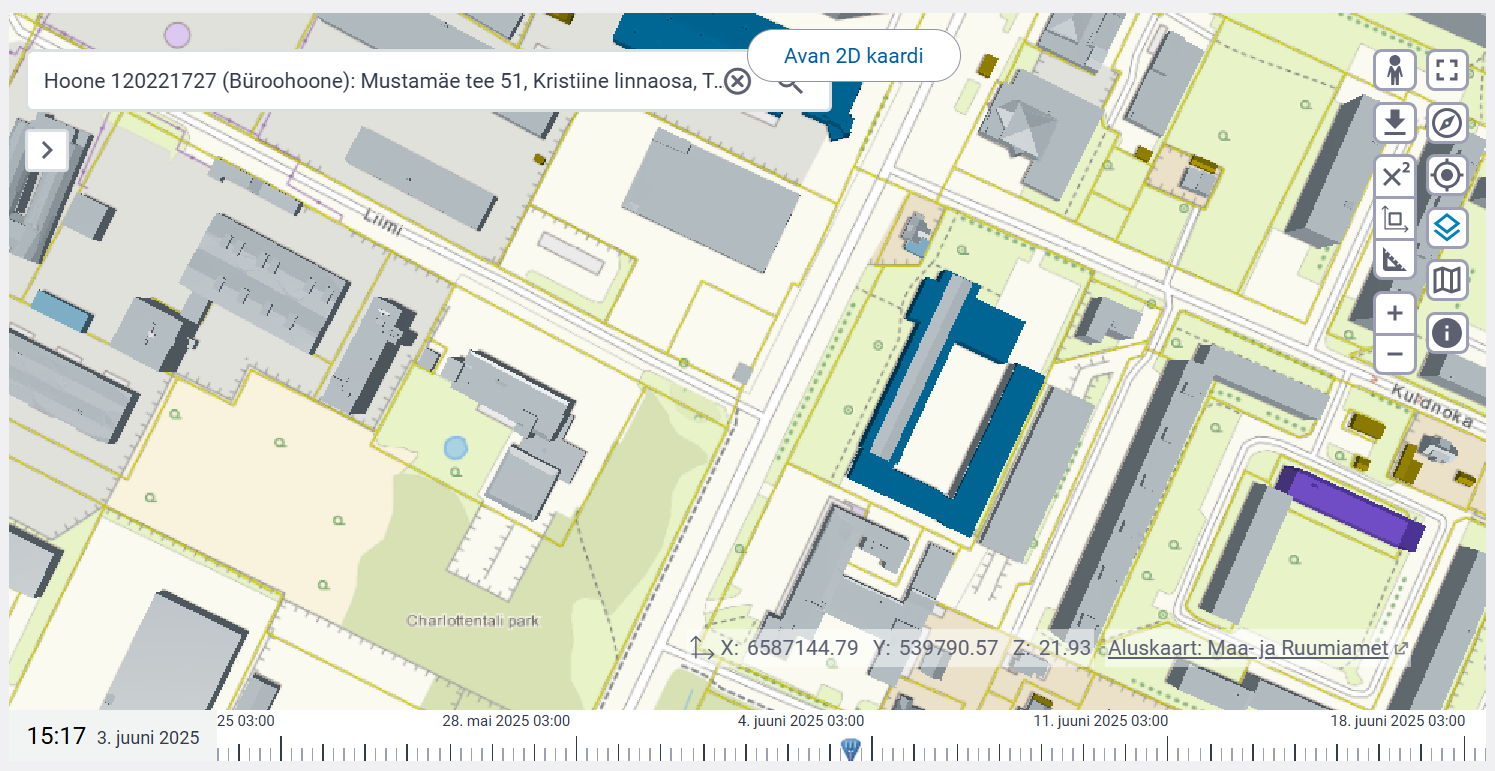
Task: Zoom in with the plus button
Action: (x=1395, y=313)
